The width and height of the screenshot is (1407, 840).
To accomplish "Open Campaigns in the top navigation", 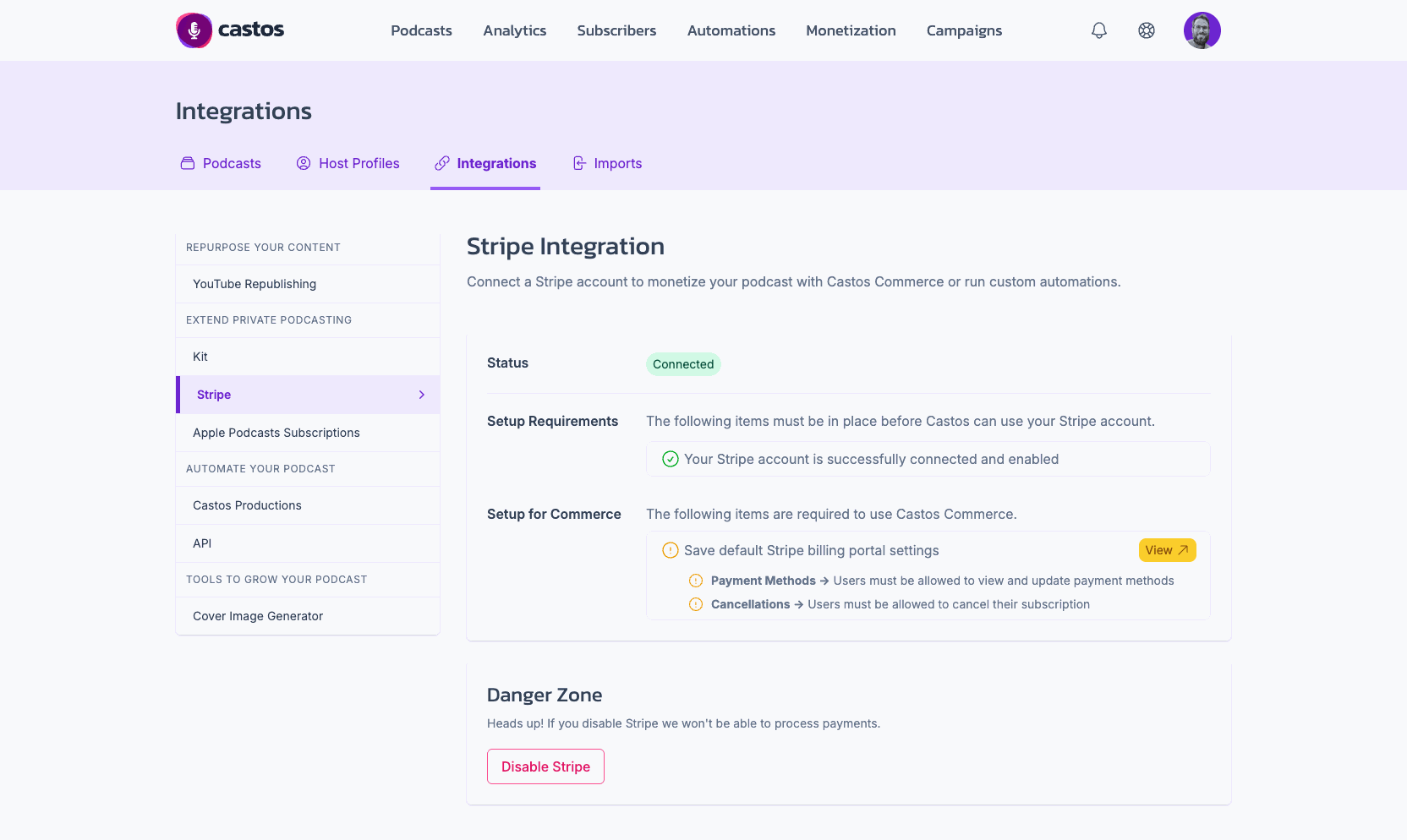I will pyautogui.click(x=964, y=30).
